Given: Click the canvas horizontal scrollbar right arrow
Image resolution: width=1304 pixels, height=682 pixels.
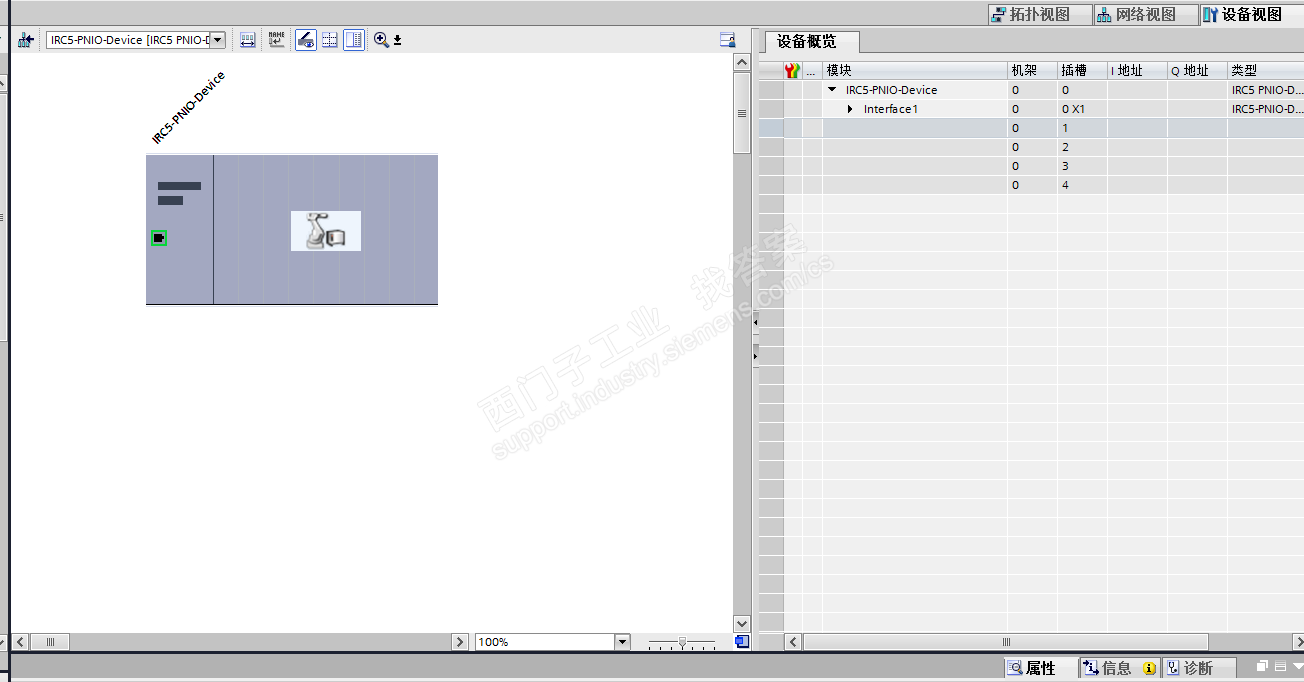Looking at the screenshot, I should [x=460, y=642].
